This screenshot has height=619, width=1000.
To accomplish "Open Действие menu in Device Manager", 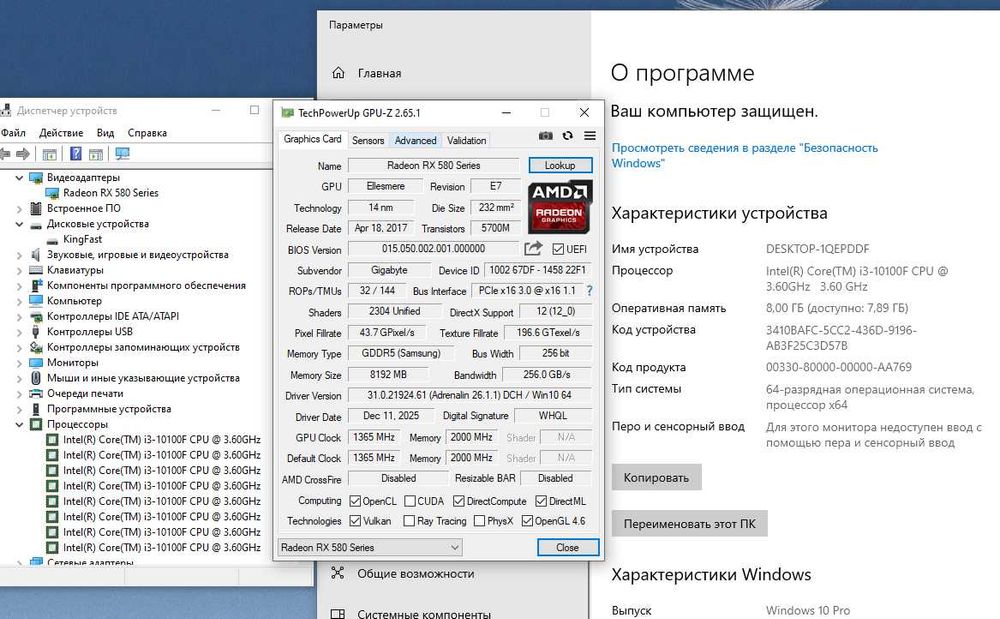I will [x=61, y=133].
